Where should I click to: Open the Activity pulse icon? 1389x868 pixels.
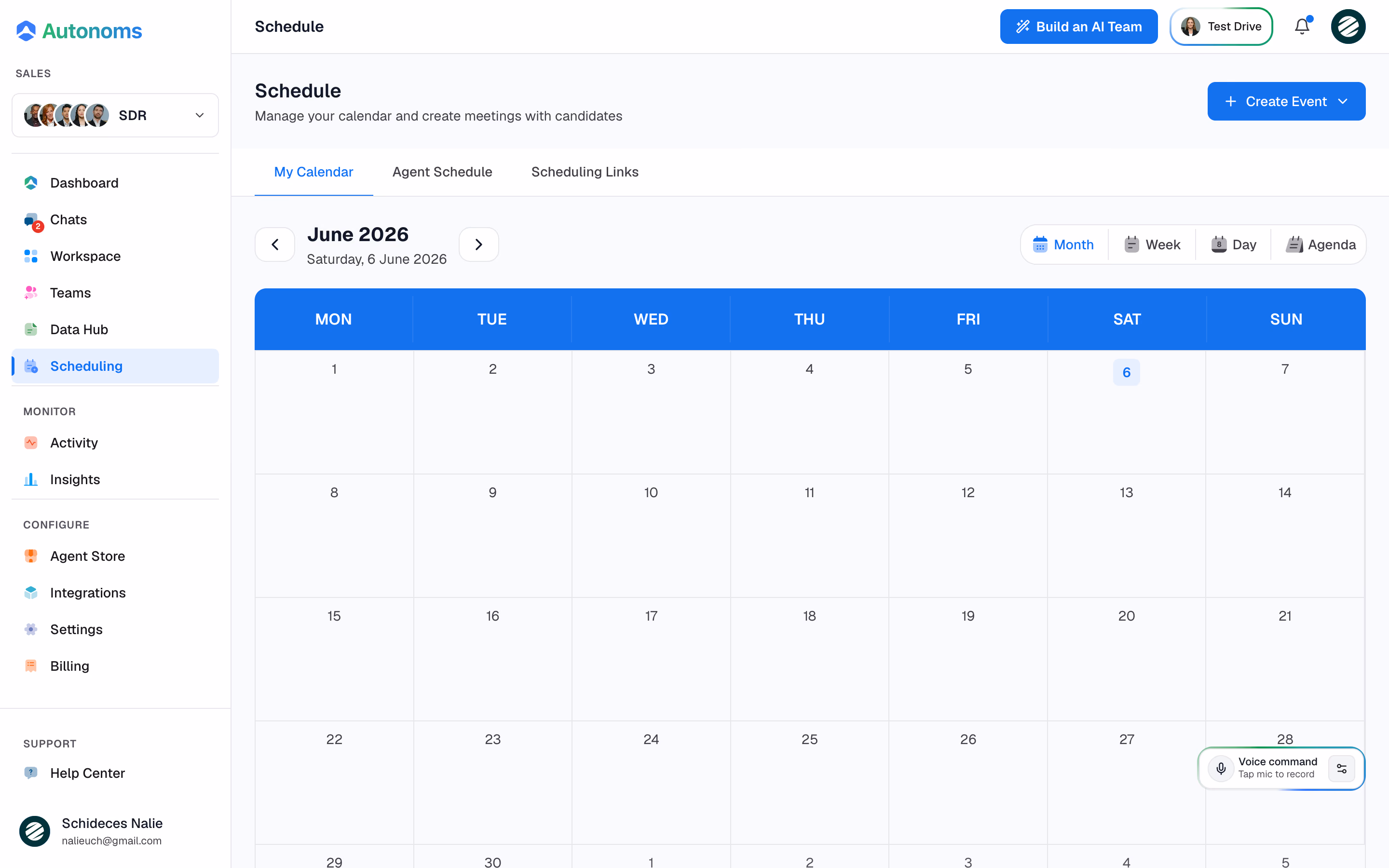point(31,443)
